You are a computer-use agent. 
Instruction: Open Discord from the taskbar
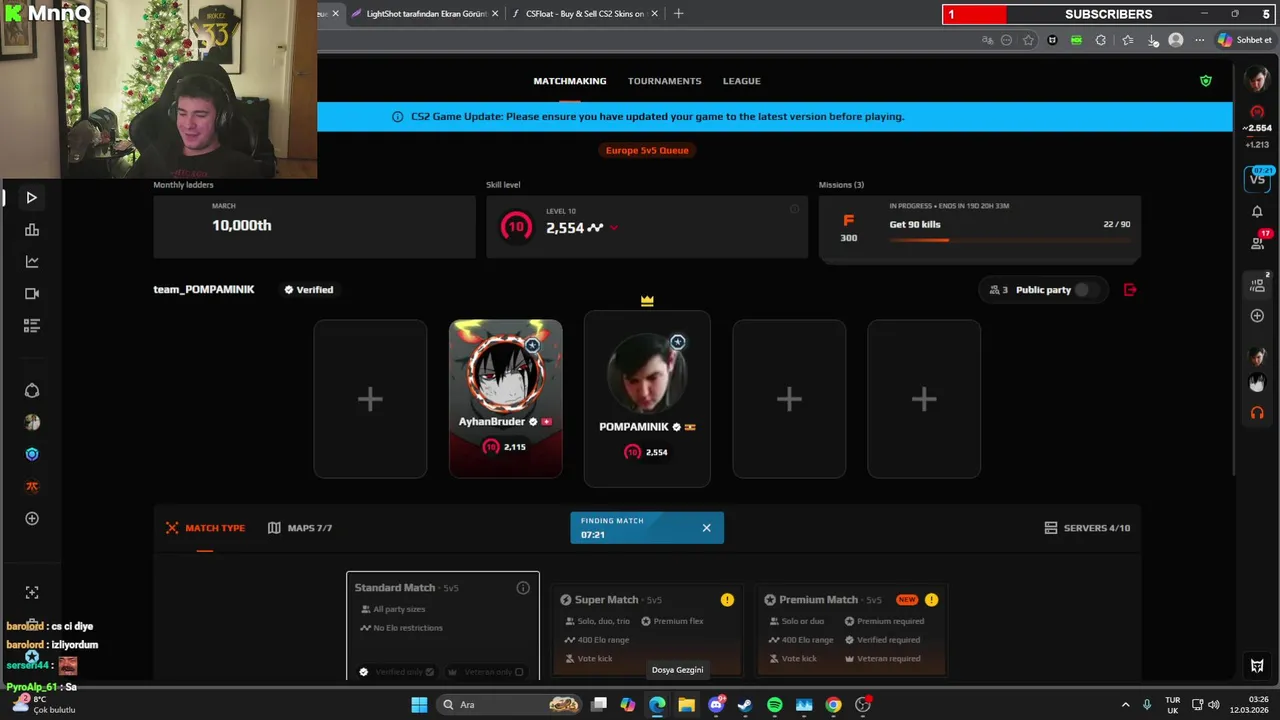[716, 705]
